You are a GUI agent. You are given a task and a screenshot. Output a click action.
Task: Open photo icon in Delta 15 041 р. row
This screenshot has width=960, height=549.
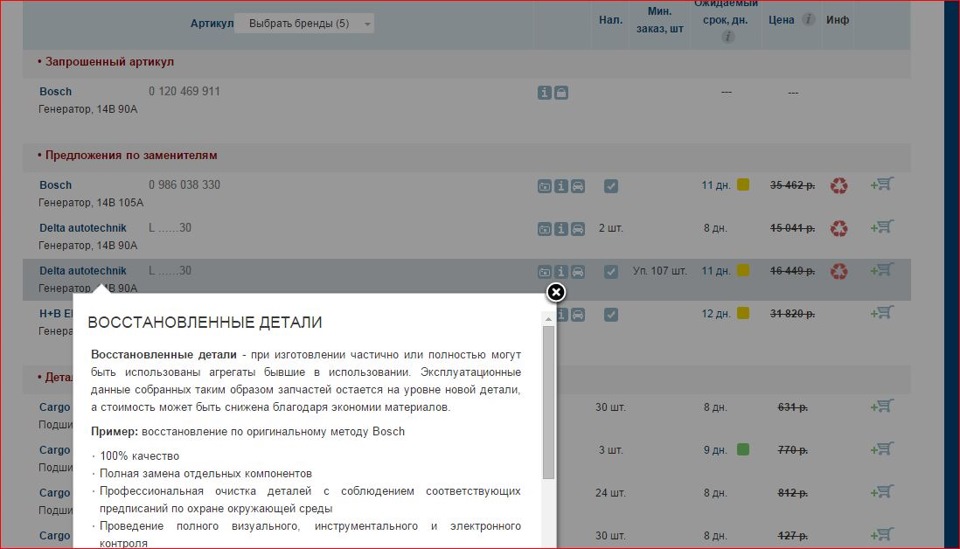tap(544, 229)
